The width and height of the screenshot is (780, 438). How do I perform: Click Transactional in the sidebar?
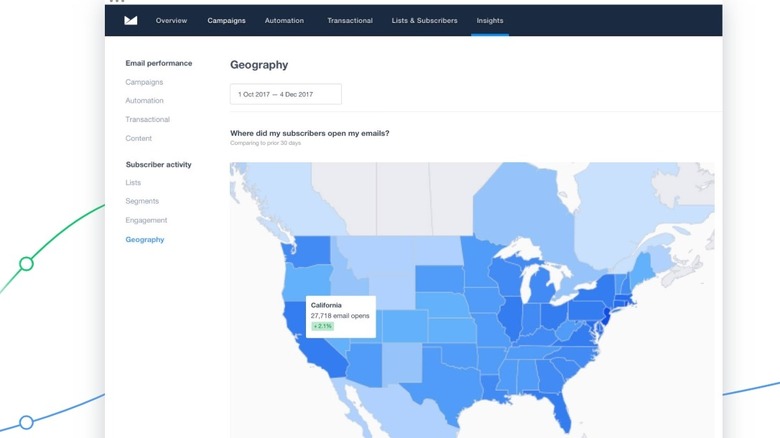147,120
